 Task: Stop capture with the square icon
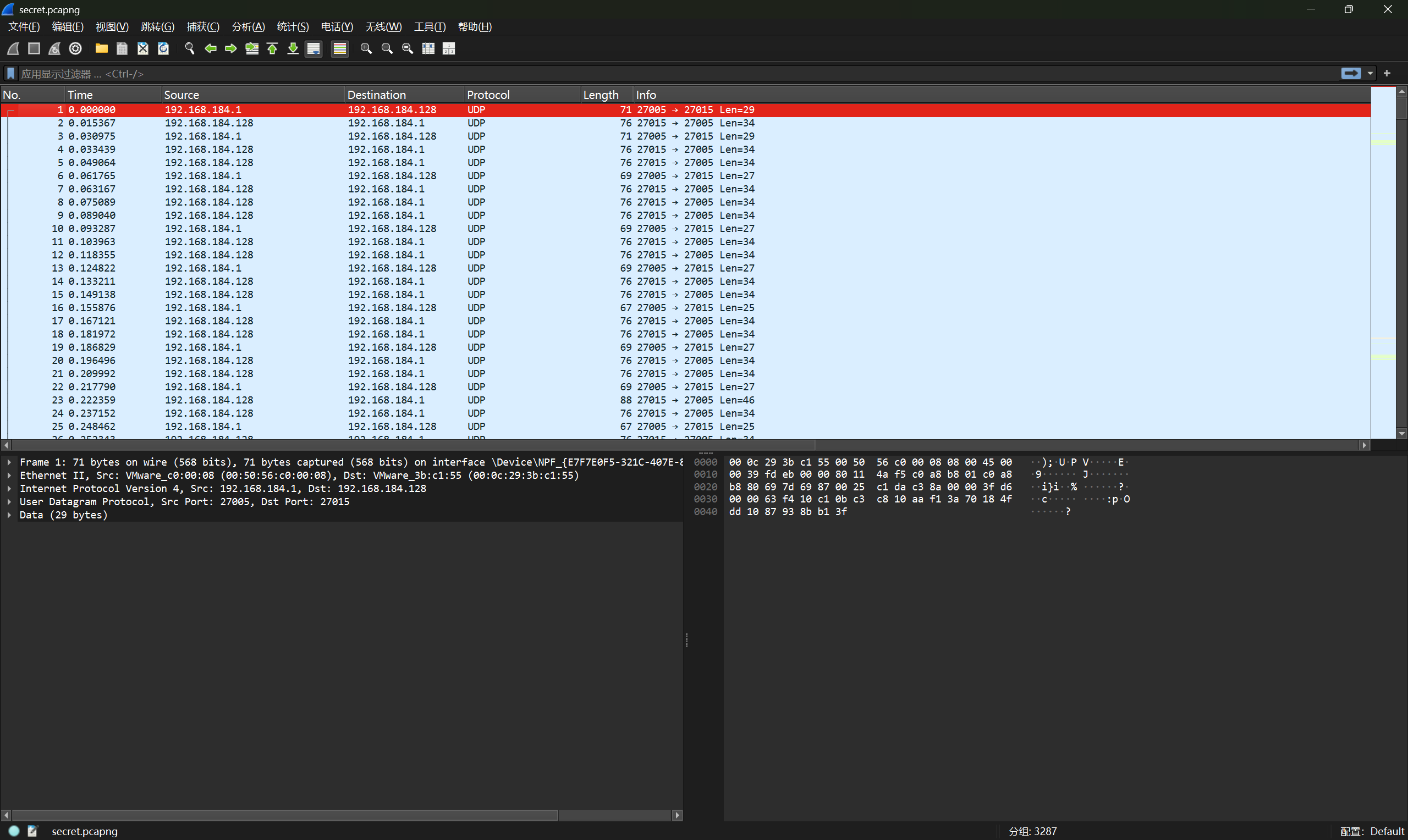(34, 49)
